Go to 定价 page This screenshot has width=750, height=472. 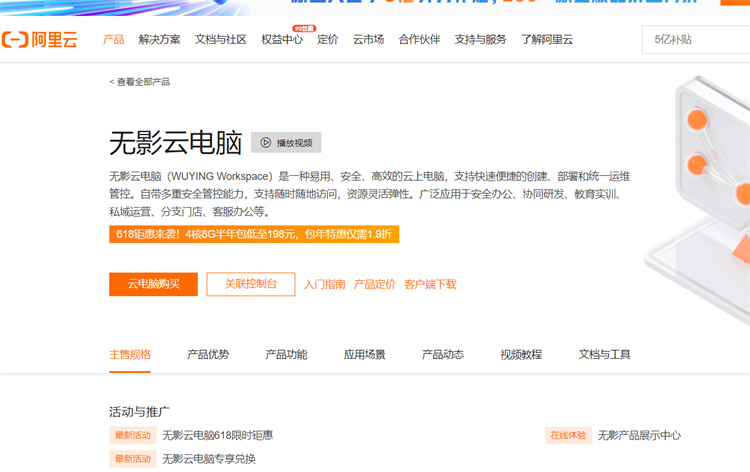328,40
